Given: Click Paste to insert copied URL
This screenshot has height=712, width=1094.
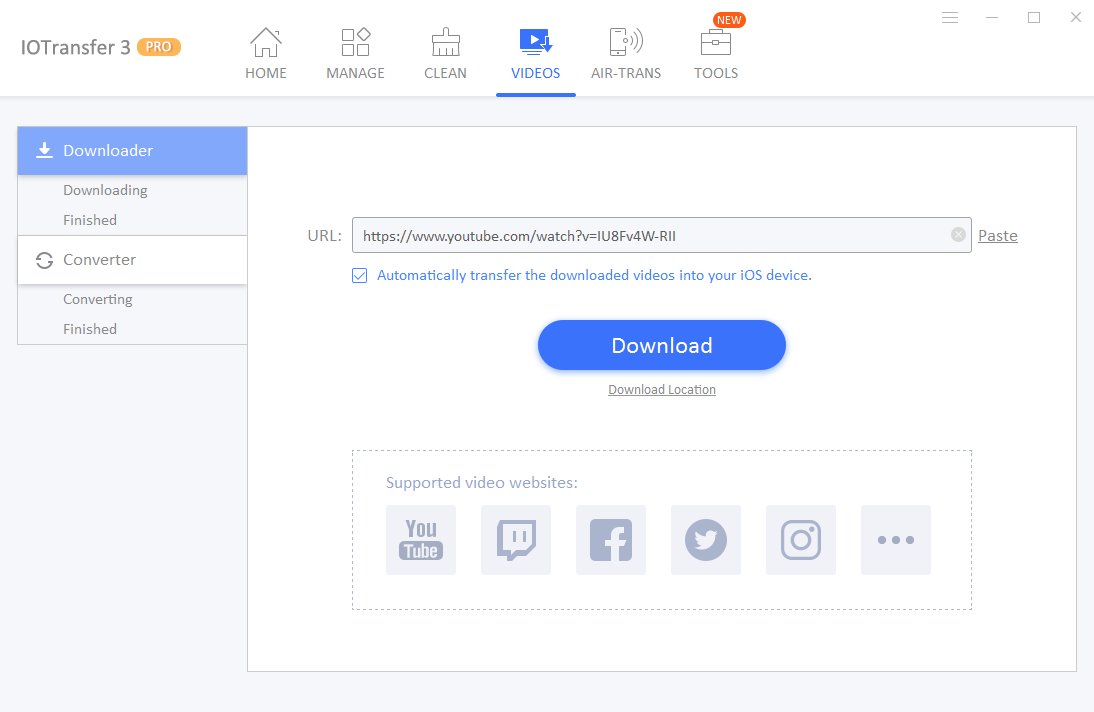Looking at the screenshot, I should 997,235.
